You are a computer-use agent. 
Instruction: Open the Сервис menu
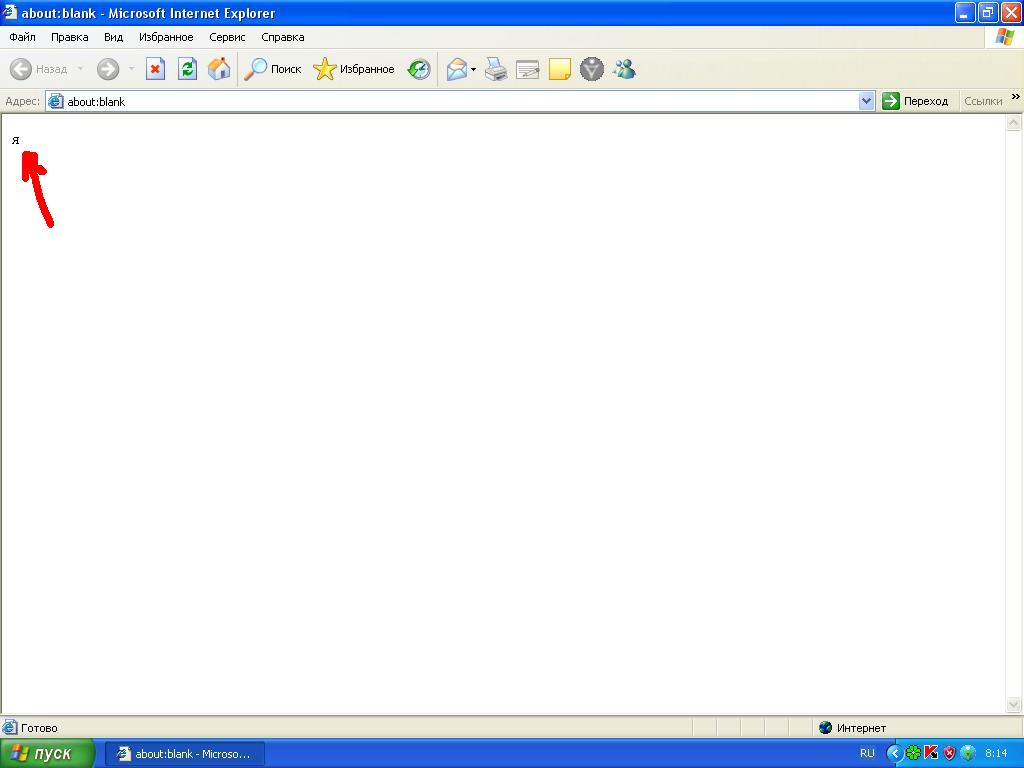(227, 37)
